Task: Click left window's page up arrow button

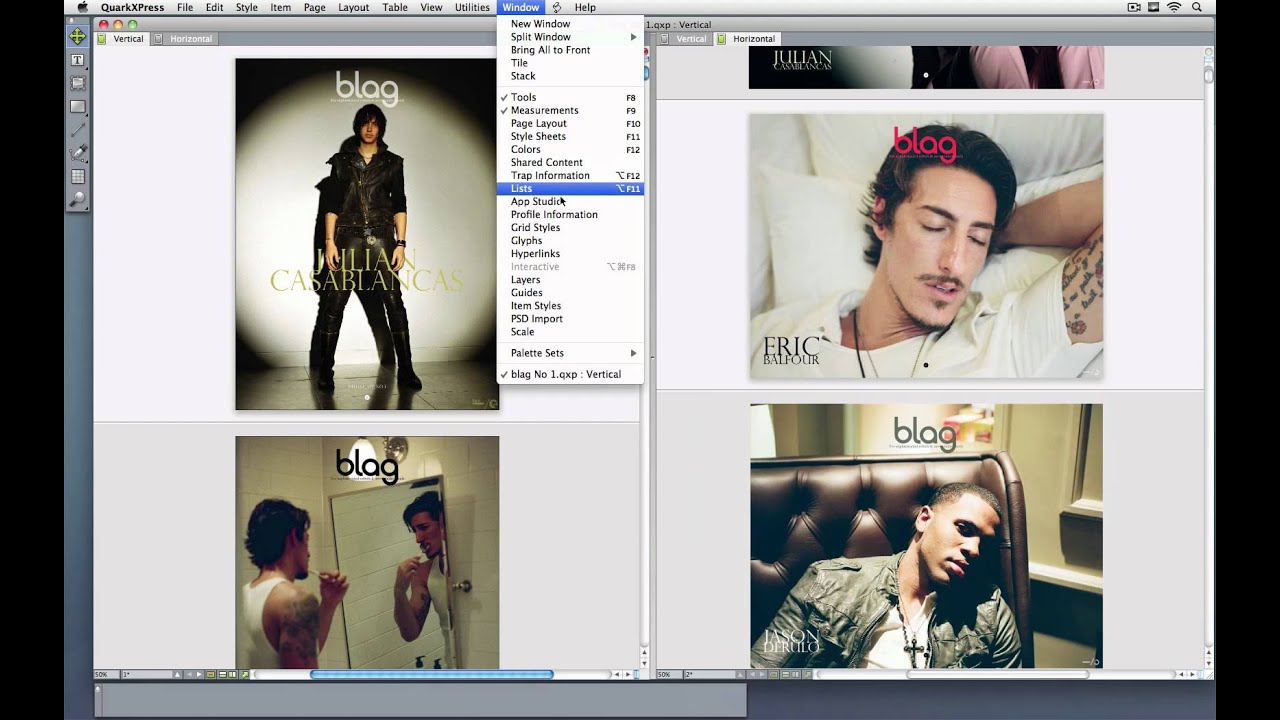Action: pos(178,674)
